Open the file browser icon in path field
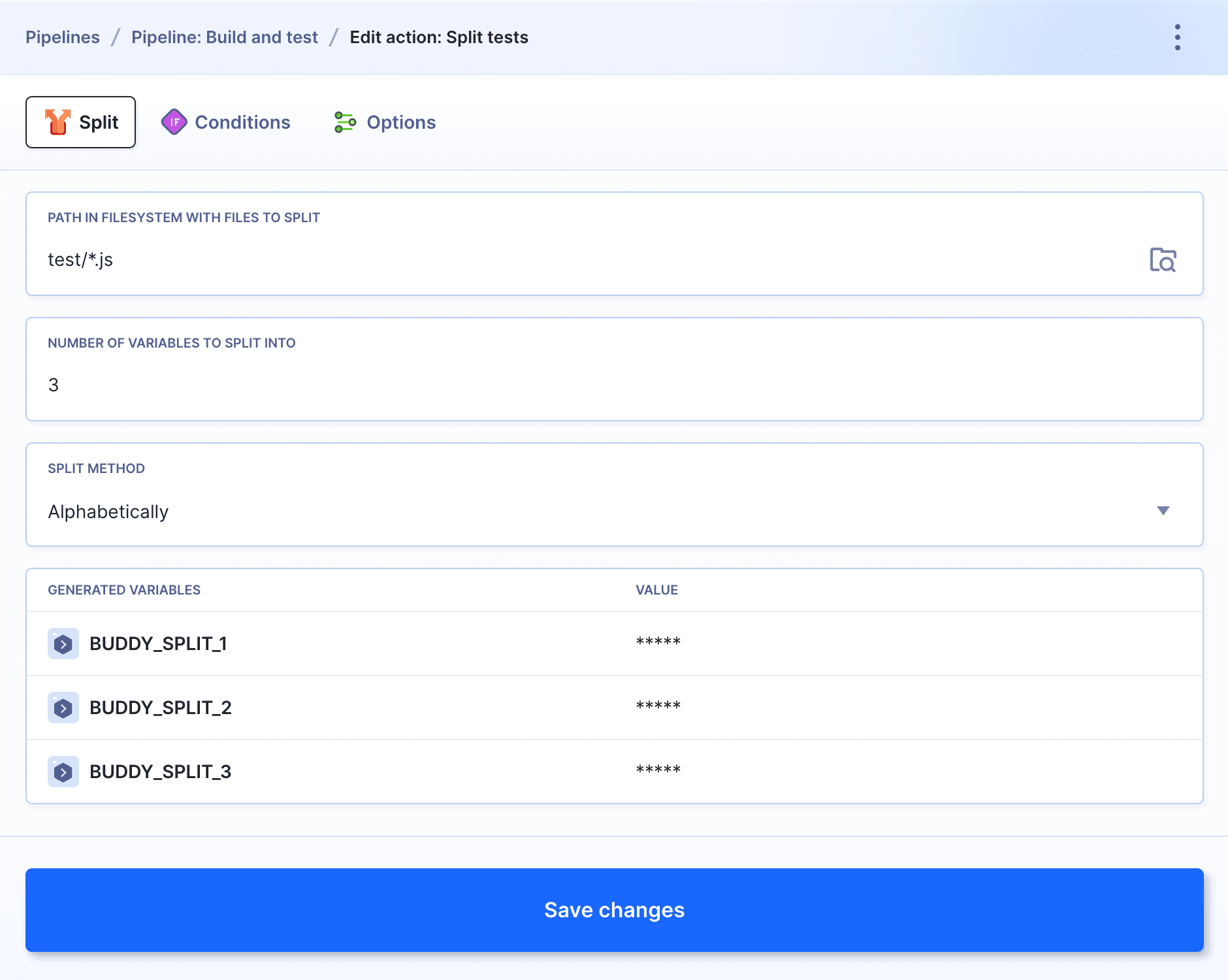This screenshot has height=980, width=1228. [x=1163, y=259]
